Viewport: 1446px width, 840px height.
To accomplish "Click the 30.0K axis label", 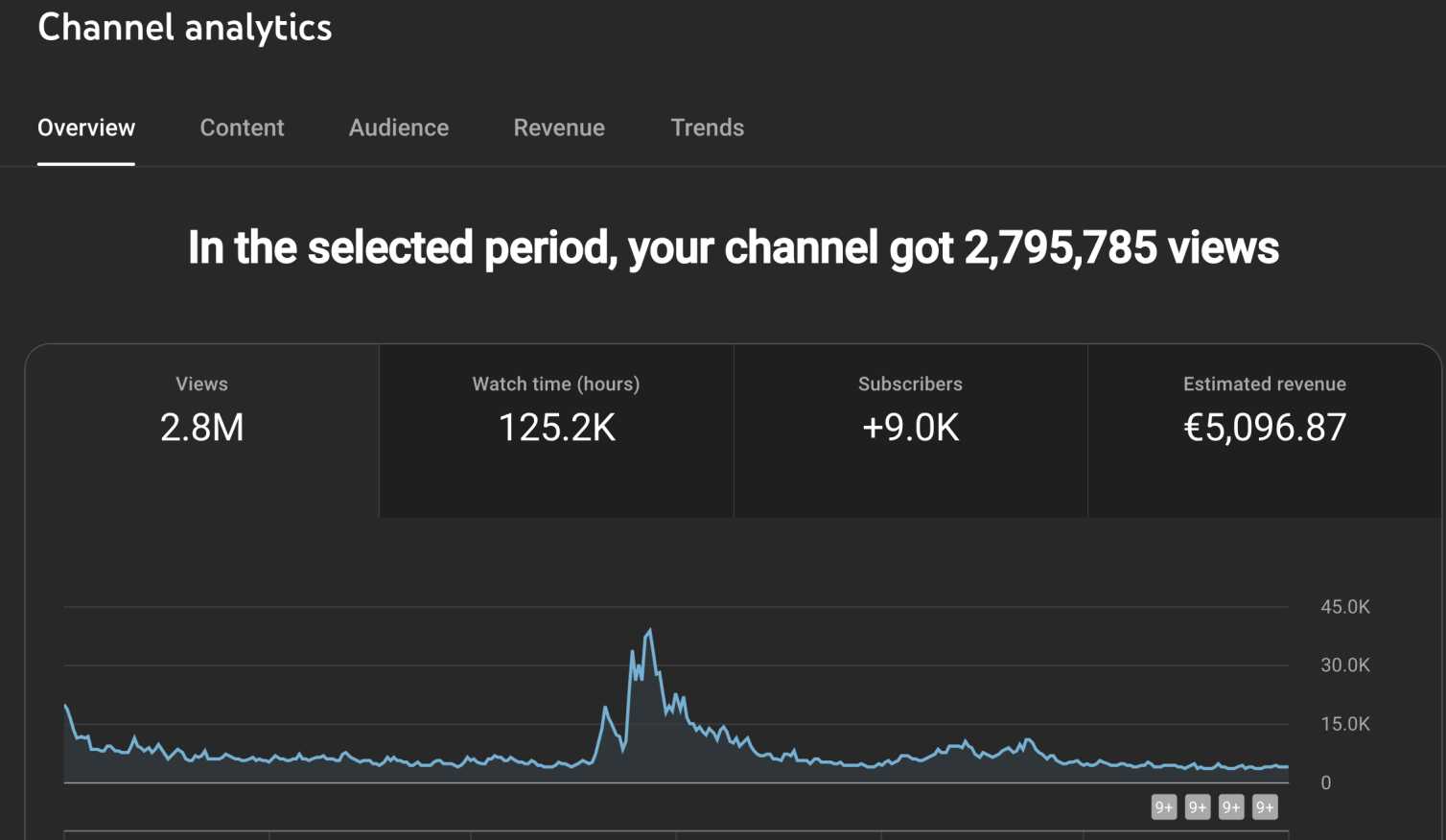I will [x=1345, y=665].
